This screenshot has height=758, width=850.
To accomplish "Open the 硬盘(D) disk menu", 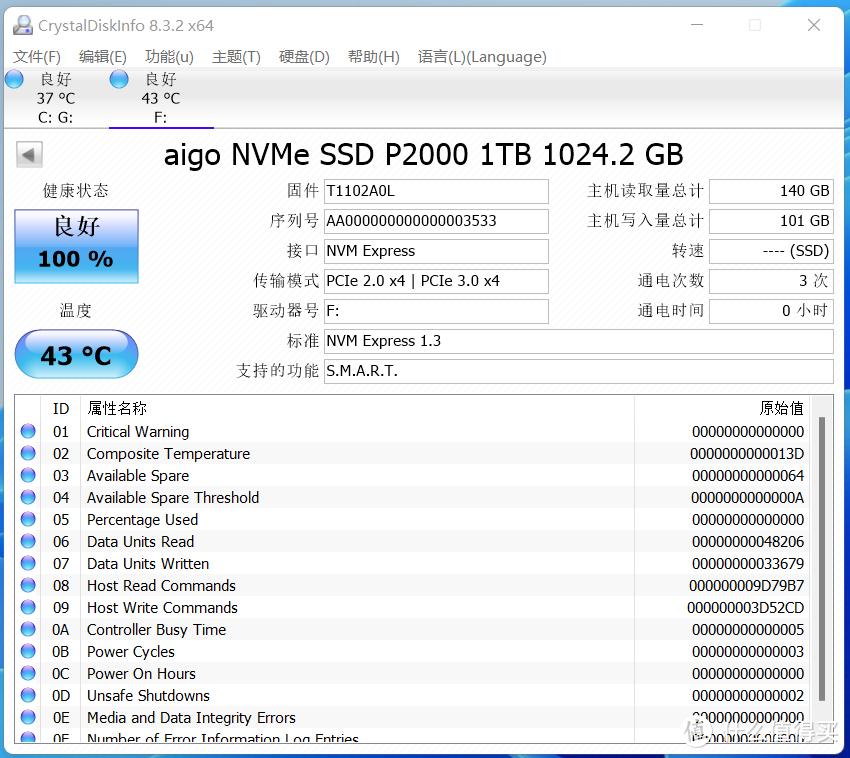I will pos(303,57).
